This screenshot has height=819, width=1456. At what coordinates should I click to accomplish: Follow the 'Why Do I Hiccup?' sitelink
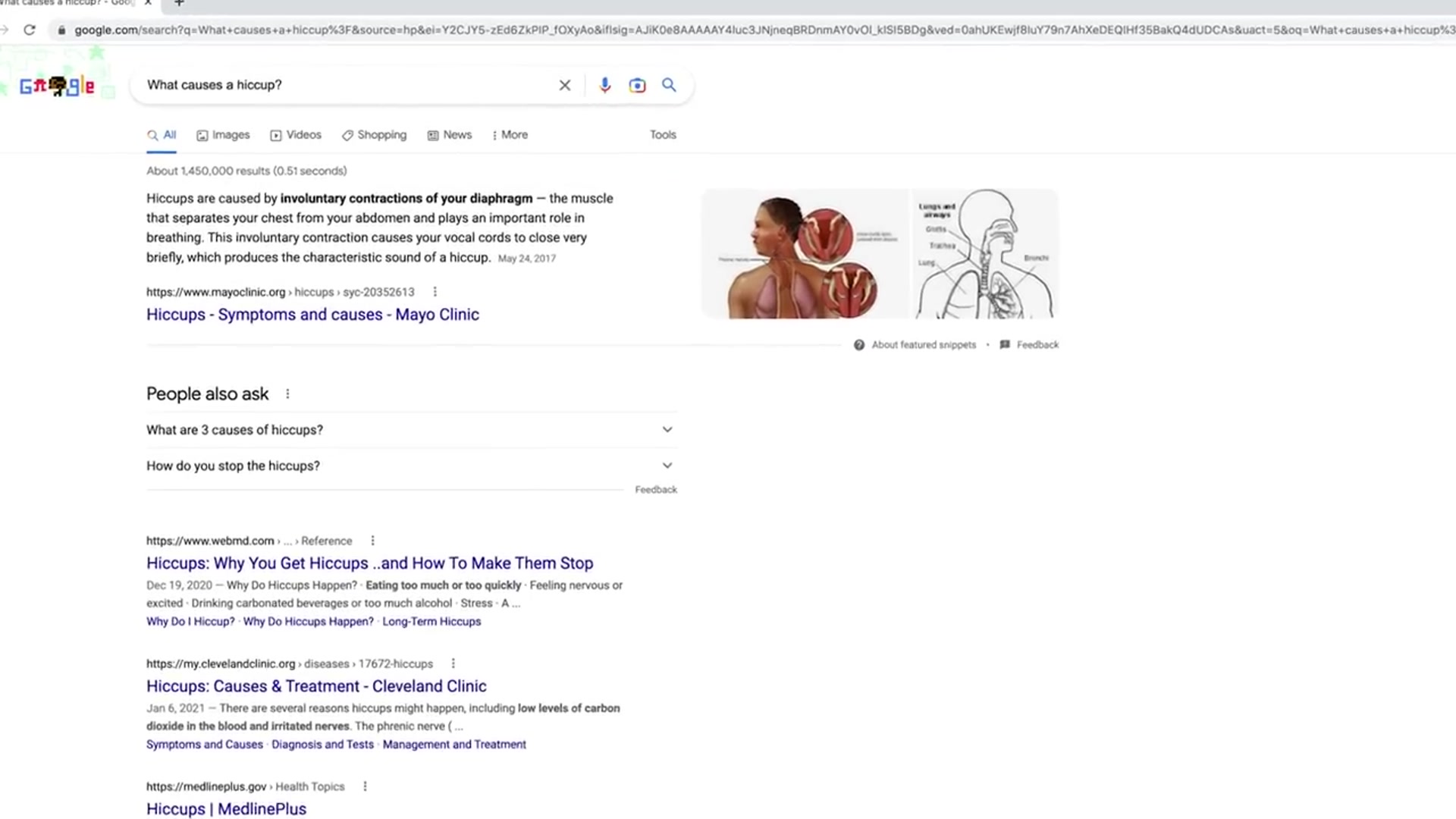[190, 622]
